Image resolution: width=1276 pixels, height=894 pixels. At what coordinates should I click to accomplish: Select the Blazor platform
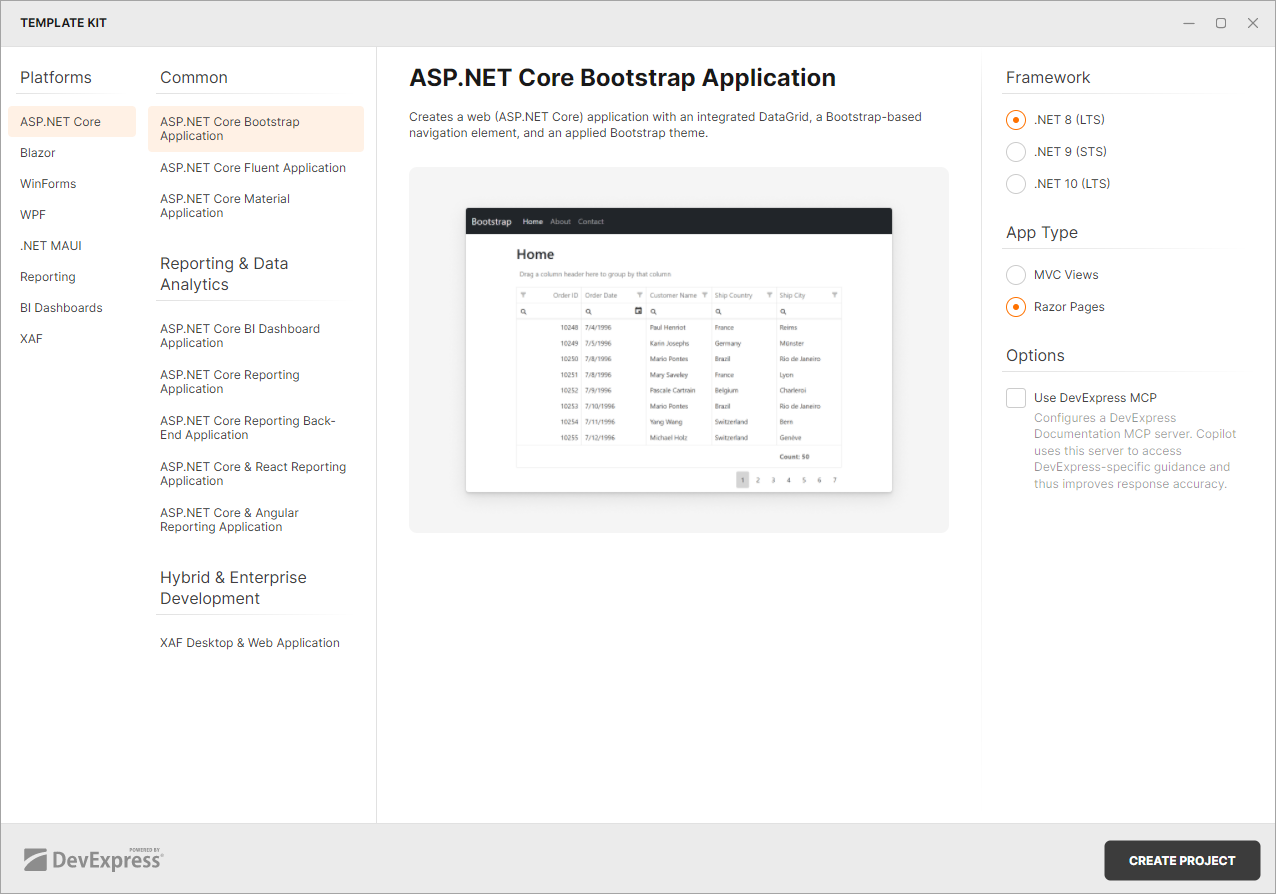(x=37, y=152)
